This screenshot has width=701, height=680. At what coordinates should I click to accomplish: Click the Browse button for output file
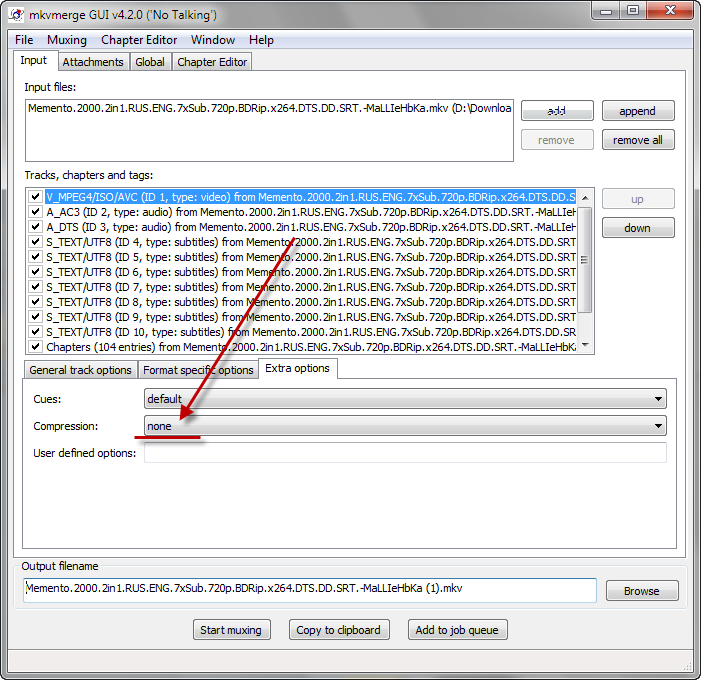[x=641, y=591]
